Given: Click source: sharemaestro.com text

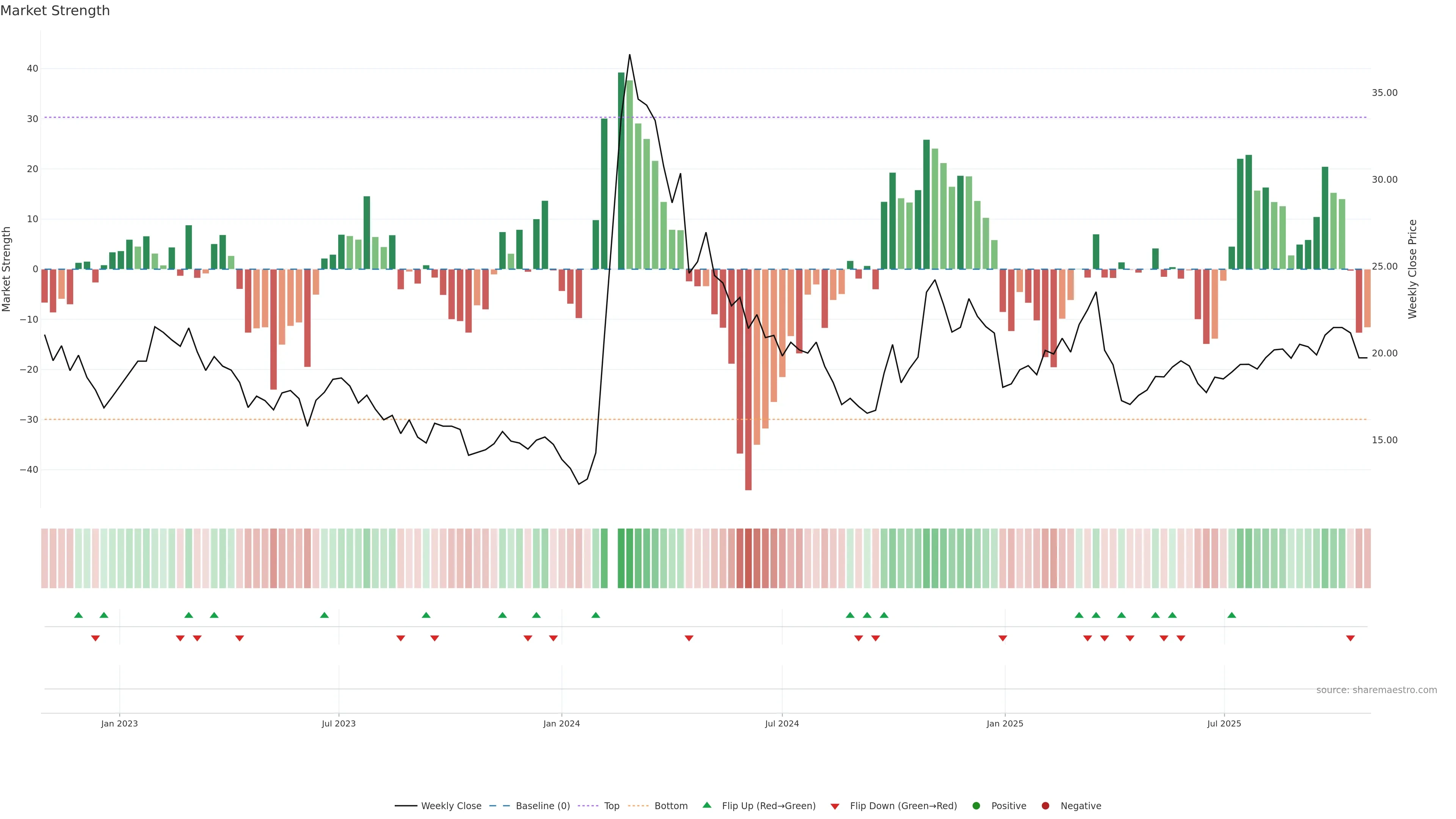Looking at the screenshot, I should (1376, 690).
